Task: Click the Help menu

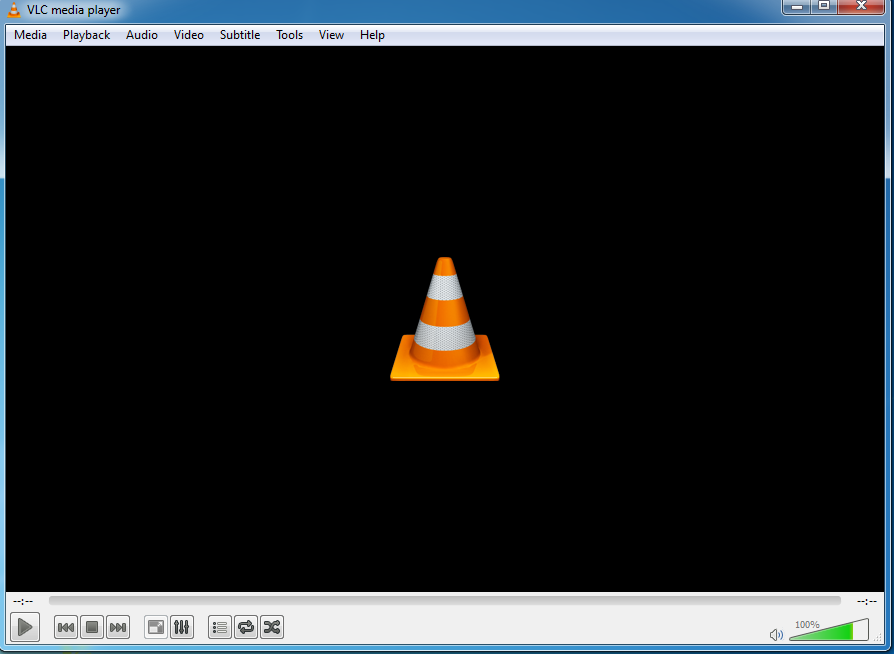Action: [372, 35]
